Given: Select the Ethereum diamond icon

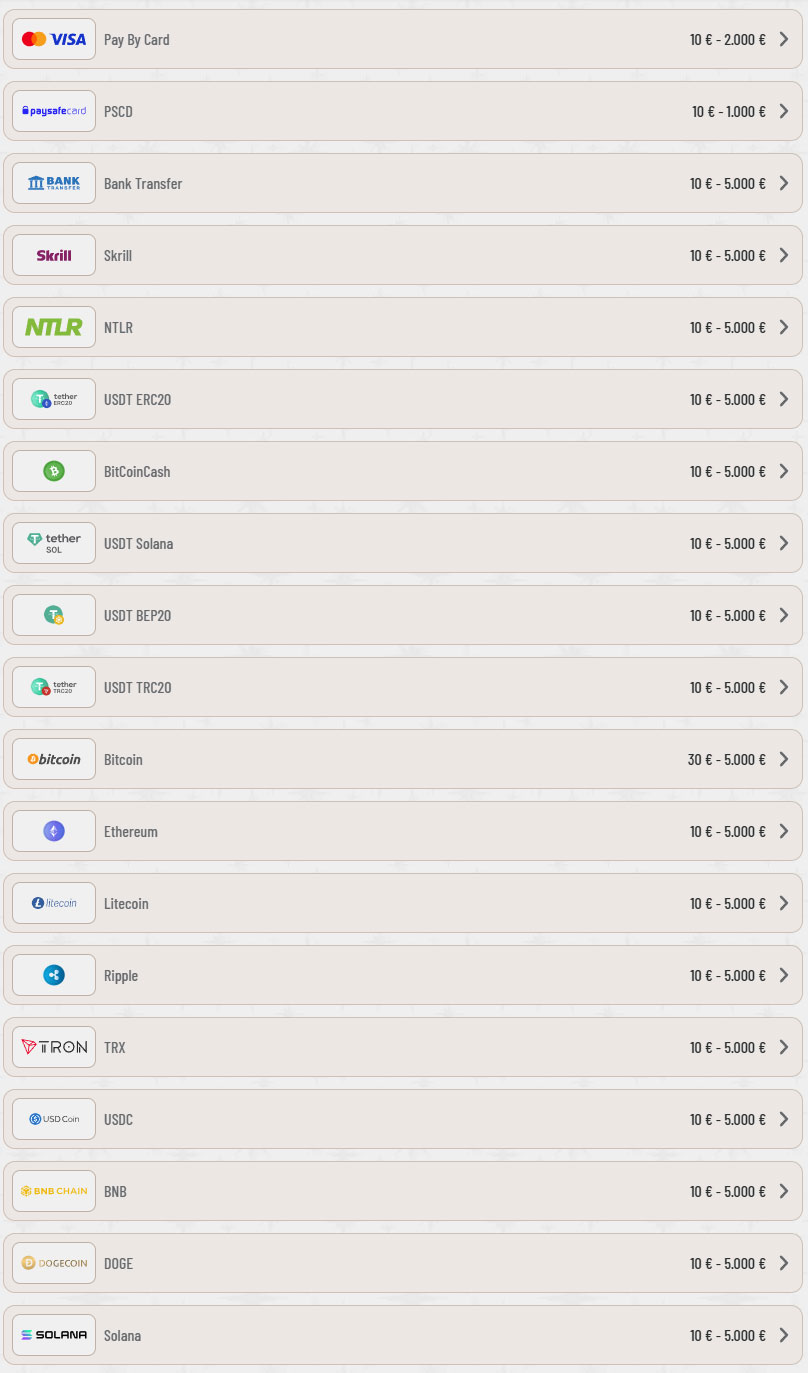Looking at the screenshot, I should coord(54,831).
